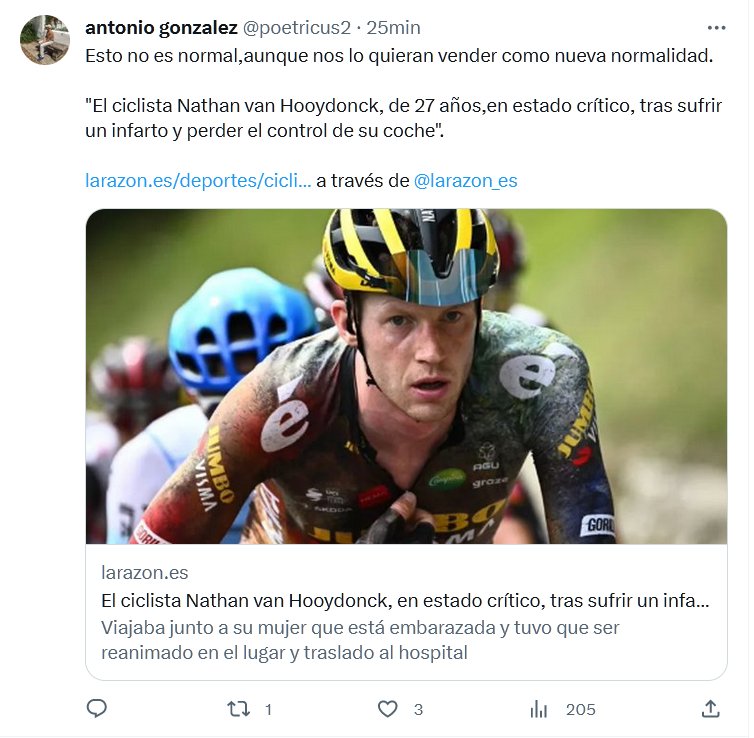Click antonio gonzalez's profile avatar
This screenshot has width=754, height=738.
coord(45,41)
